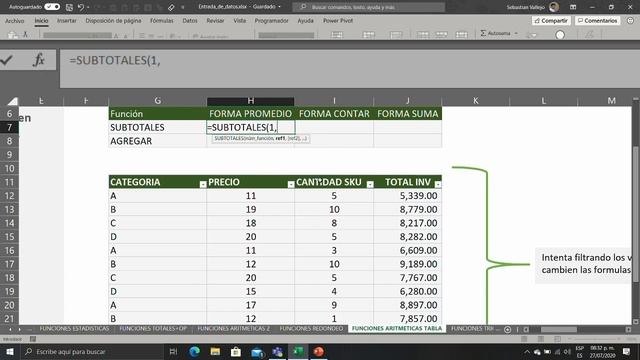Open Microsoft Teams from taskbar
Screen dimensions: 640x360
click(x=278, y=351)
